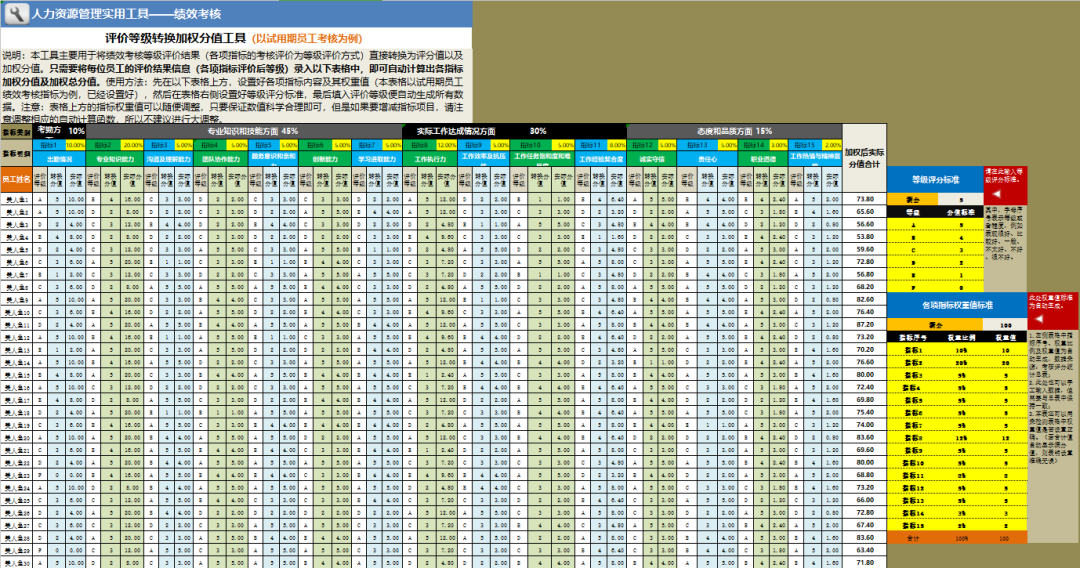
Task: Click the 等级评分标准 blue header
Action: tap(935, 180)
